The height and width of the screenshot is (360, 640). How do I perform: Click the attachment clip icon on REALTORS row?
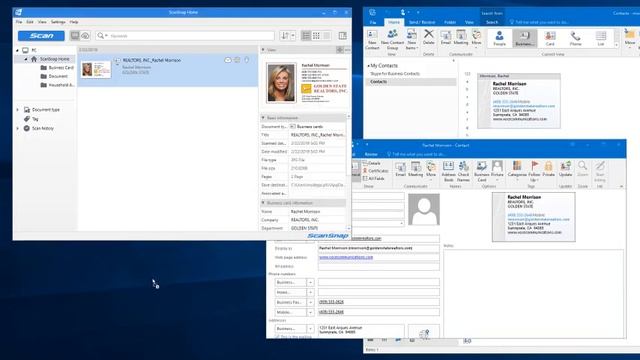[247, 60]
